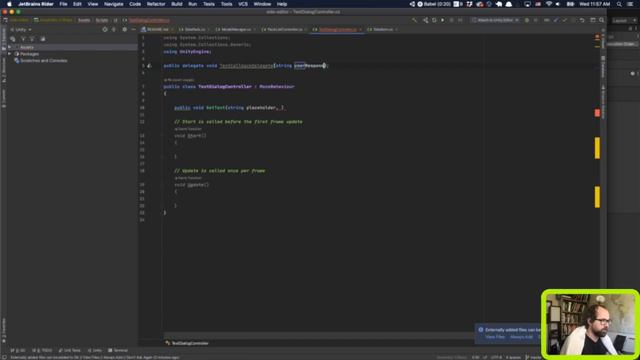Image resolution: width=640 pixels, height=360 pixels.
Task: Click the Scripts breadcrumb in navigation bar
Action: click(x=102, y=20)
